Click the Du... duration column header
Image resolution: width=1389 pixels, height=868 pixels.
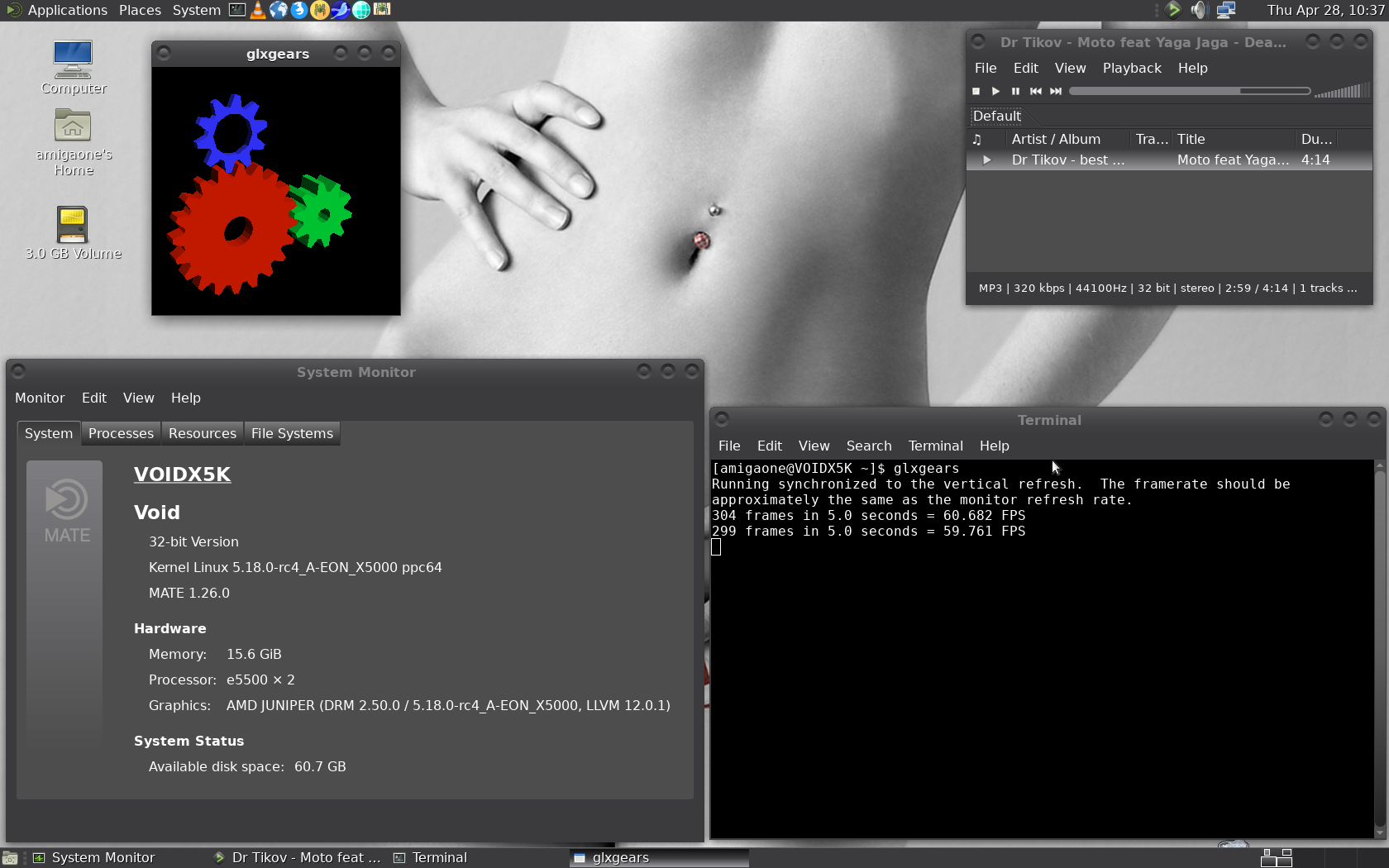(x=1316, y=139)
